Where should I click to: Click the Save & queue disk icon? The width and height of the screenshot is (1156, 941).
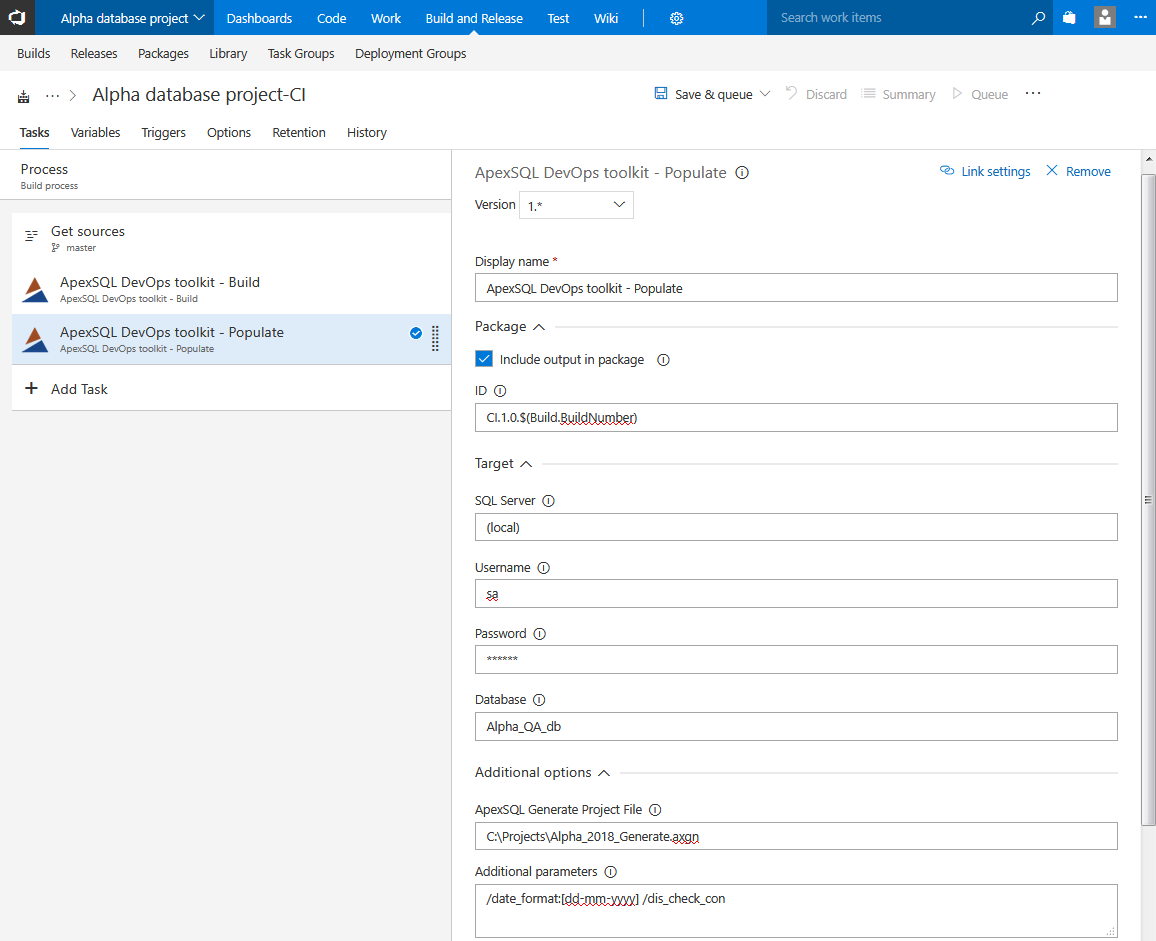(661, 94)
